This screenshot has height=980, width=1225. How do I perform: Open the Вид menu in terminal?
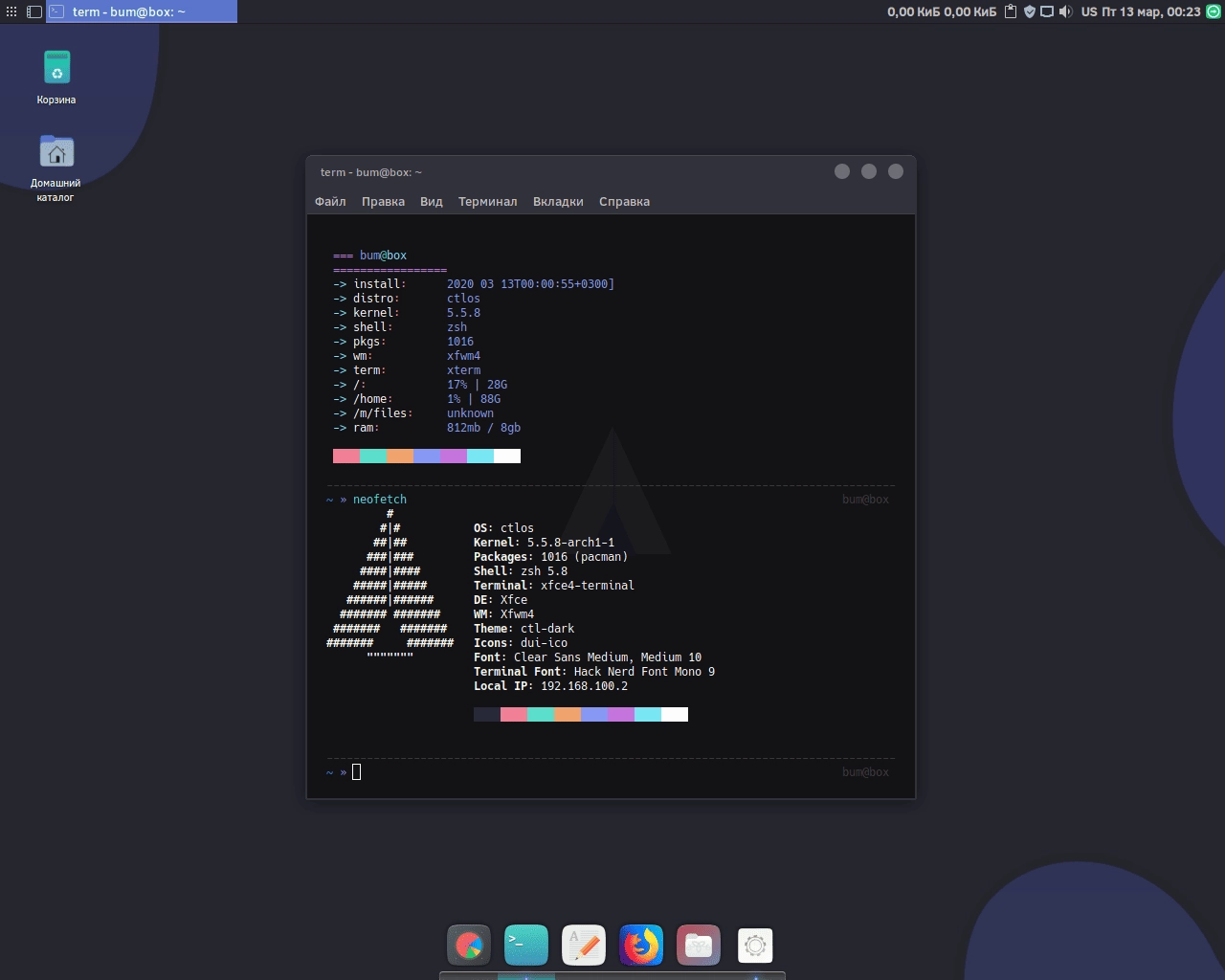(x=432, y=201)
